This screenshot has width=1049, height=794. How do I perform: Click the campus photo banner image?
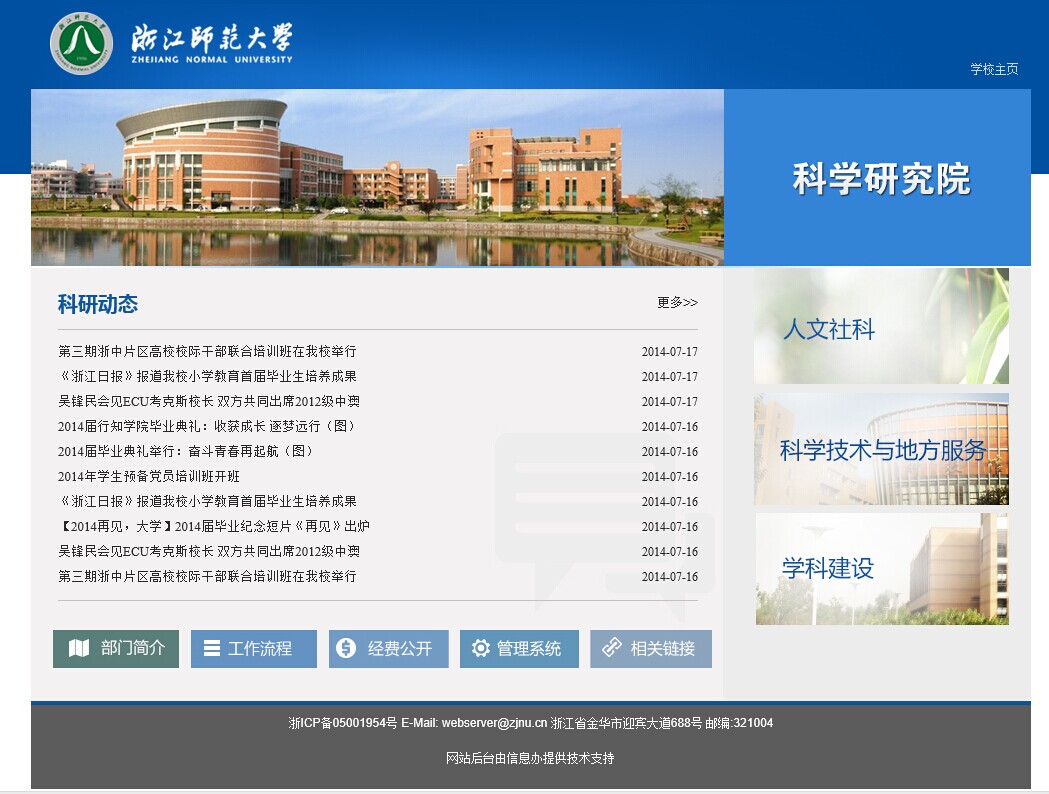(x=377, y=177)
